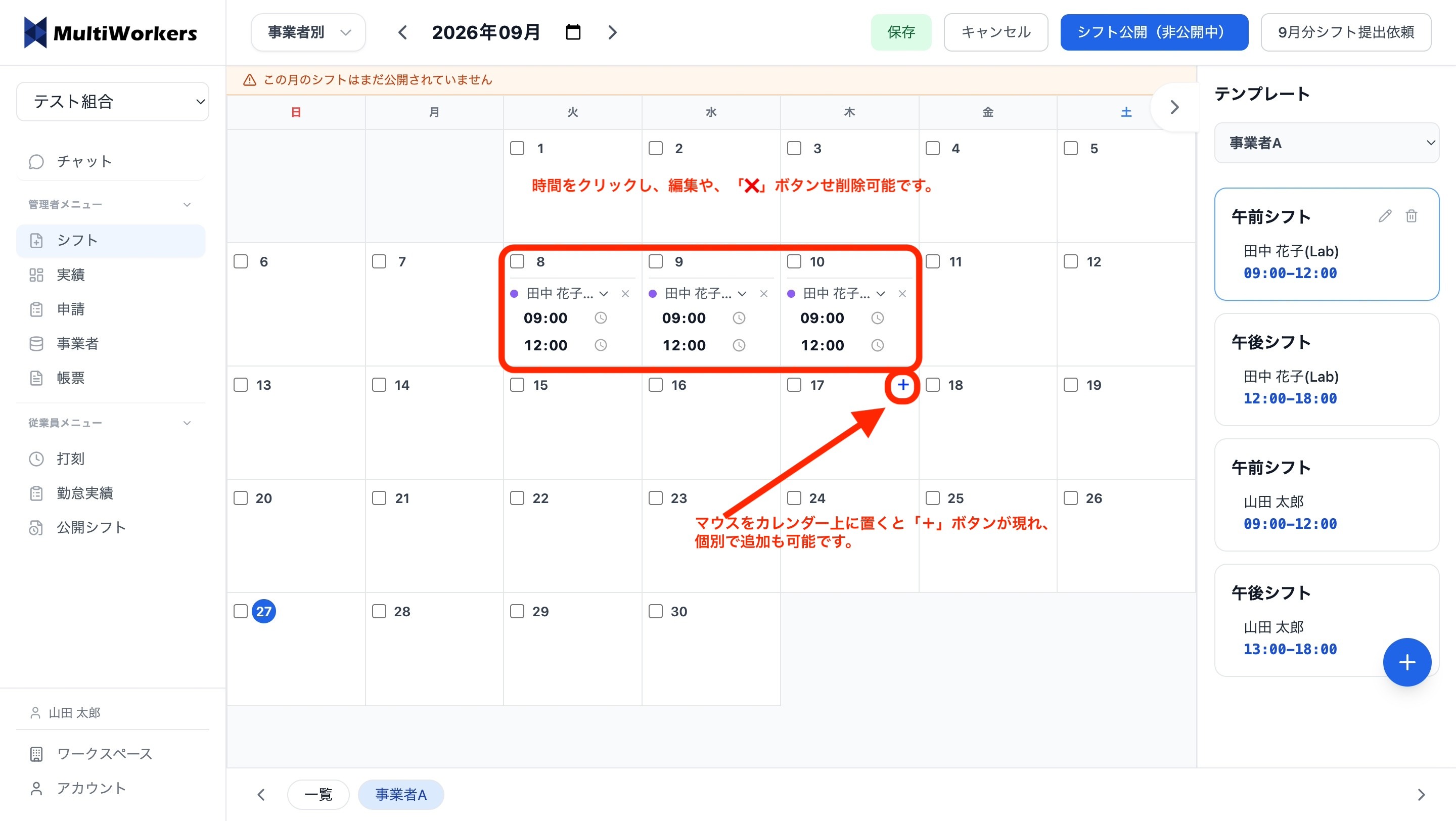Open the テスト組合 workspace dropdown
The image size is (1456, 821).
112,102
